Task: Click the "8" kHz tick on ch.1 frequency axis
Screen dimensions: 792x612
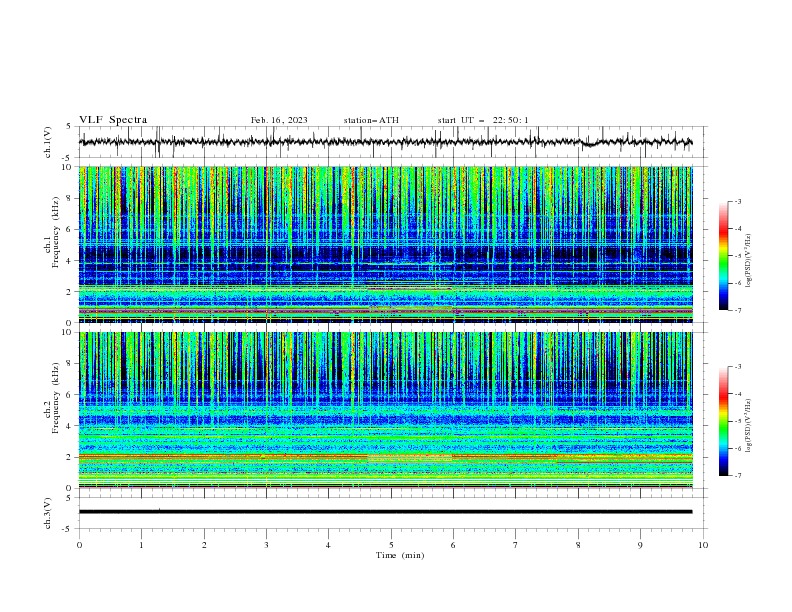Action: pos(69,198)
